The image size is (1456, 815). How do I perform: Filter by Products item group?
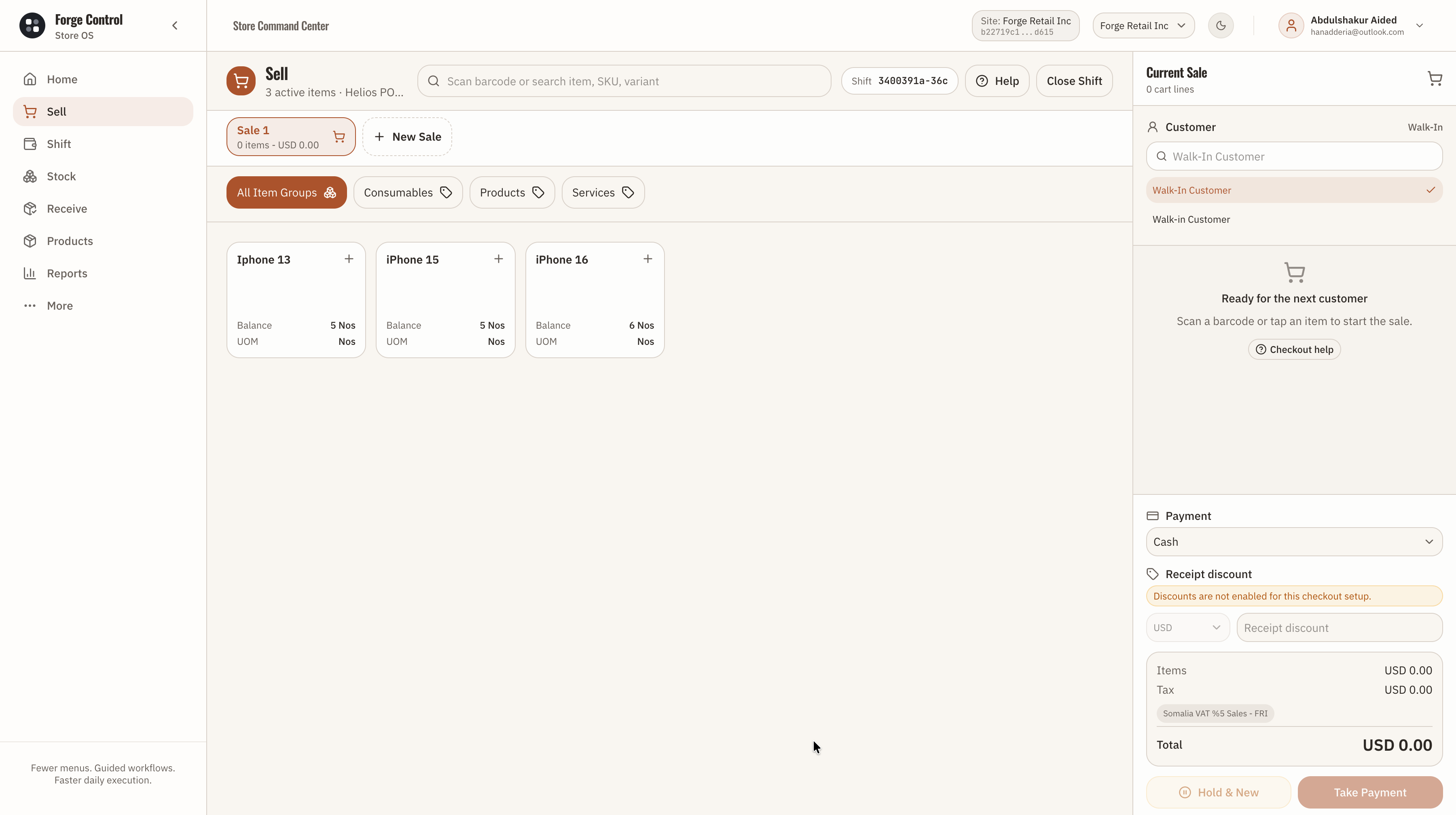[x=512, y=192]
